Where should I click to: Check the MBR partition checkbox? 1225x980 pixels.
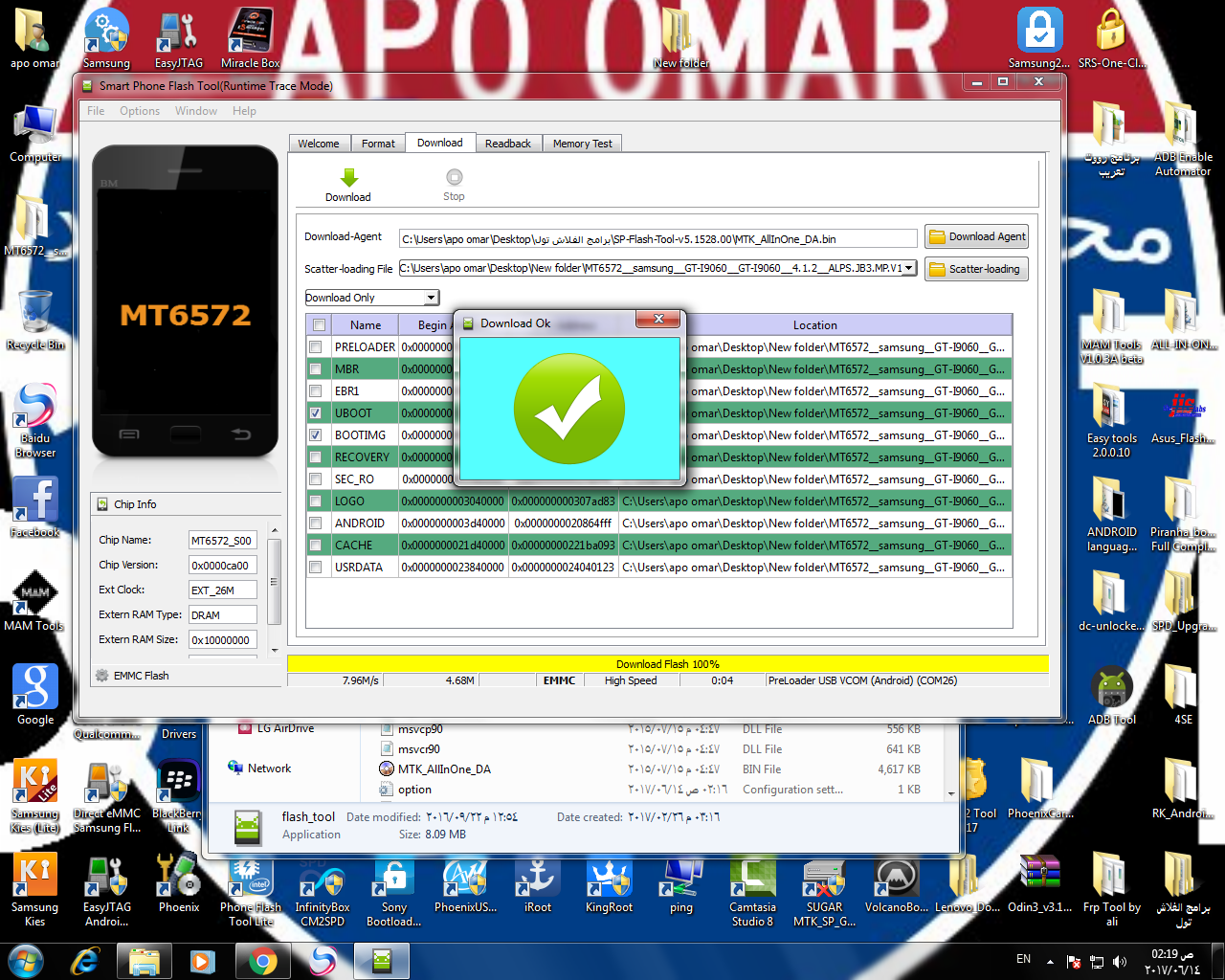pos(316,369)
